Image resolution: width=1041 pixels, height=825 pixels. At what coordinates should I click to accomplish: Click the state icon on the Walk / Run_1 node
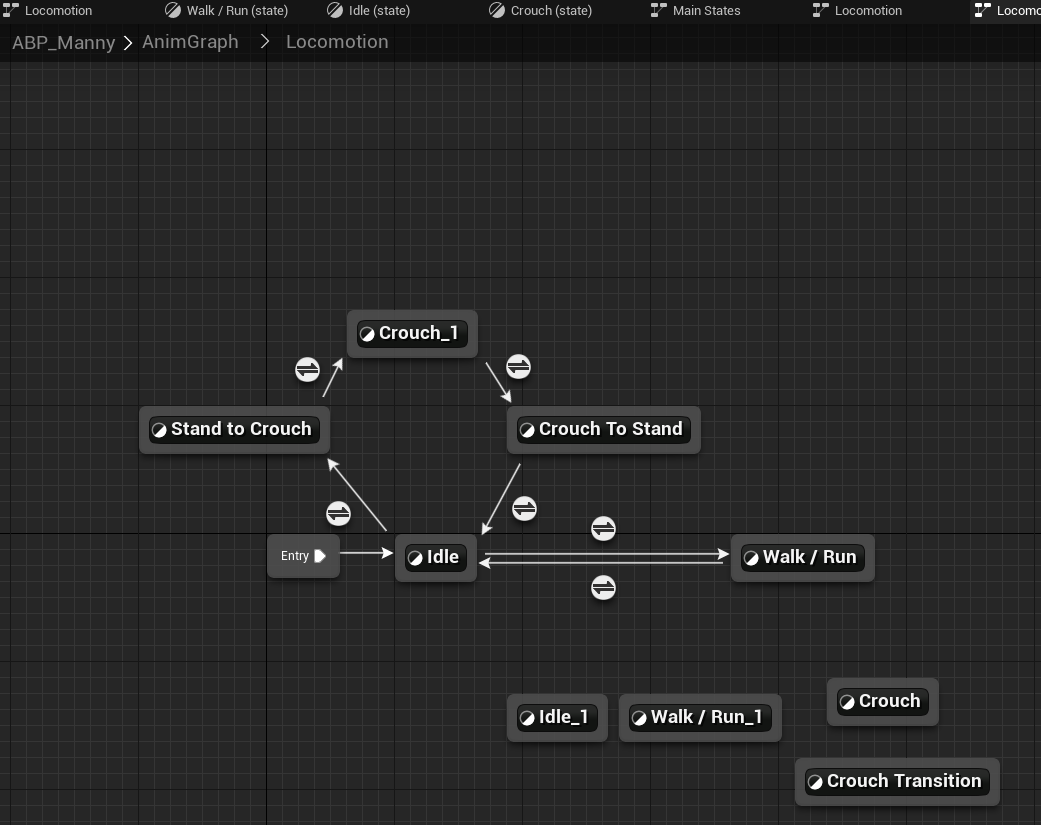[x=638, y=717]
